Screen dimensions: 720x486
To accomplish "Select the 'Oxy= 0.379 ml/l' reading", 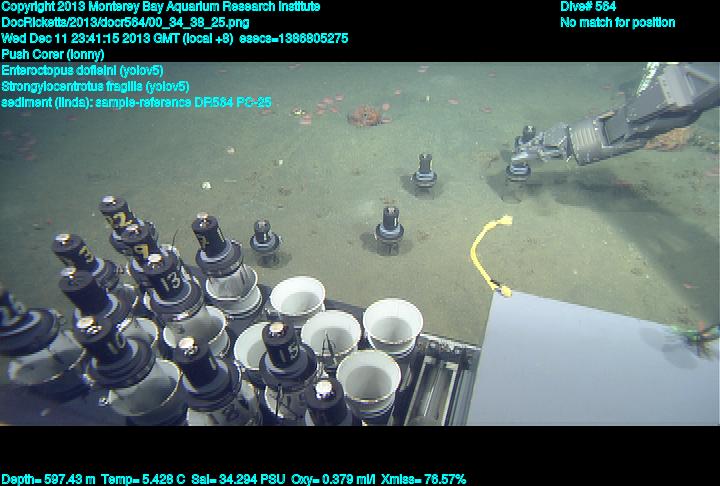I will click(x=333, y=480).
